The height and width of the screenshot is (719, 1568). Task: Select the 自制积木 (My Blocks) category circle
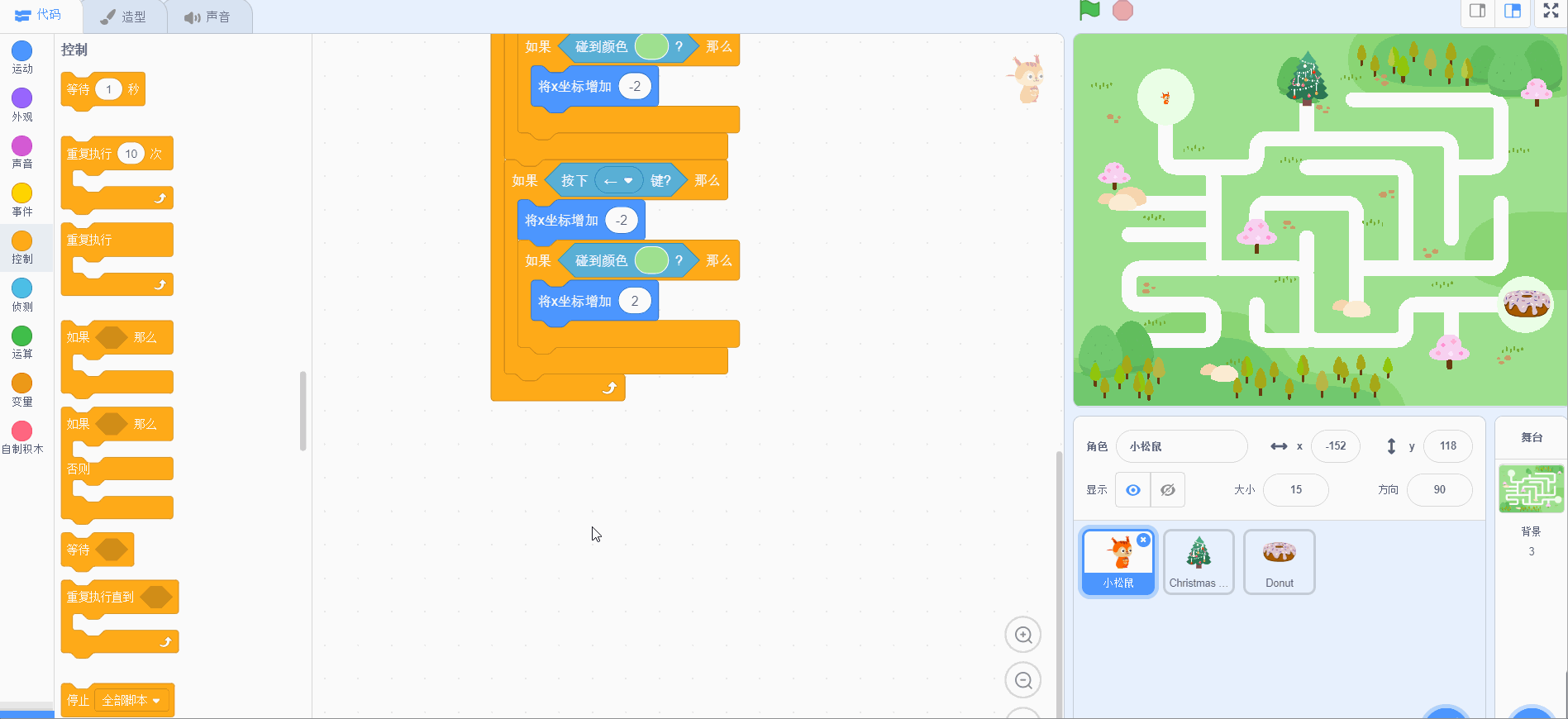[x=22, y=431]
